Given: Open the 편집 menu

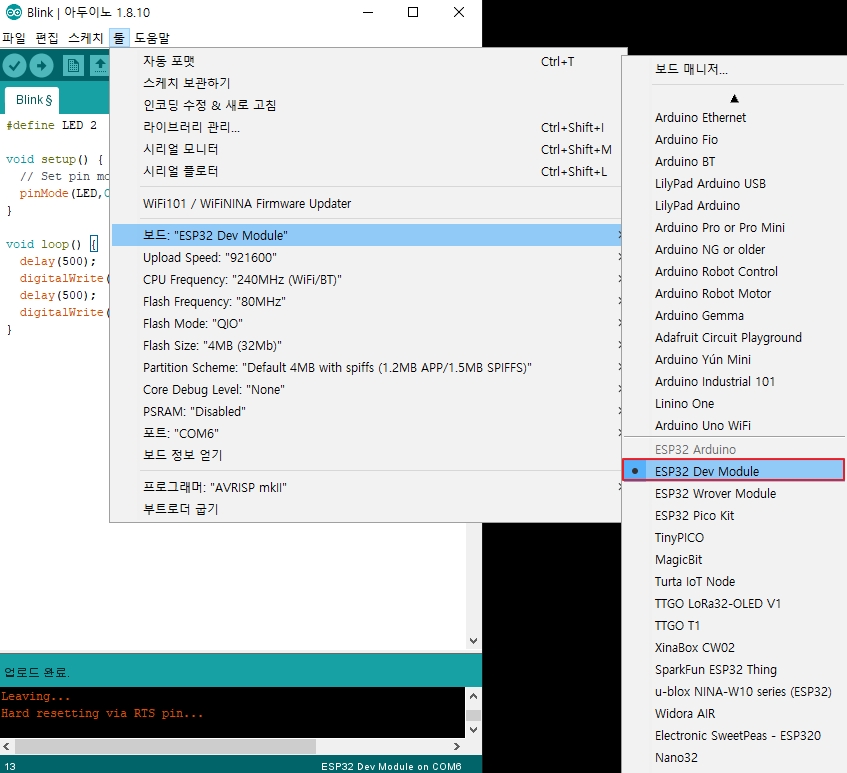Looking at the screenshot, I should (47, 38).
